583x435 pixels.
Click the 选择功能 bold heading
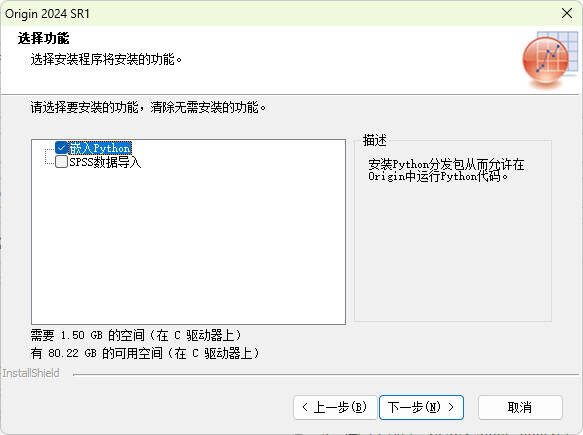pos(44,38)
